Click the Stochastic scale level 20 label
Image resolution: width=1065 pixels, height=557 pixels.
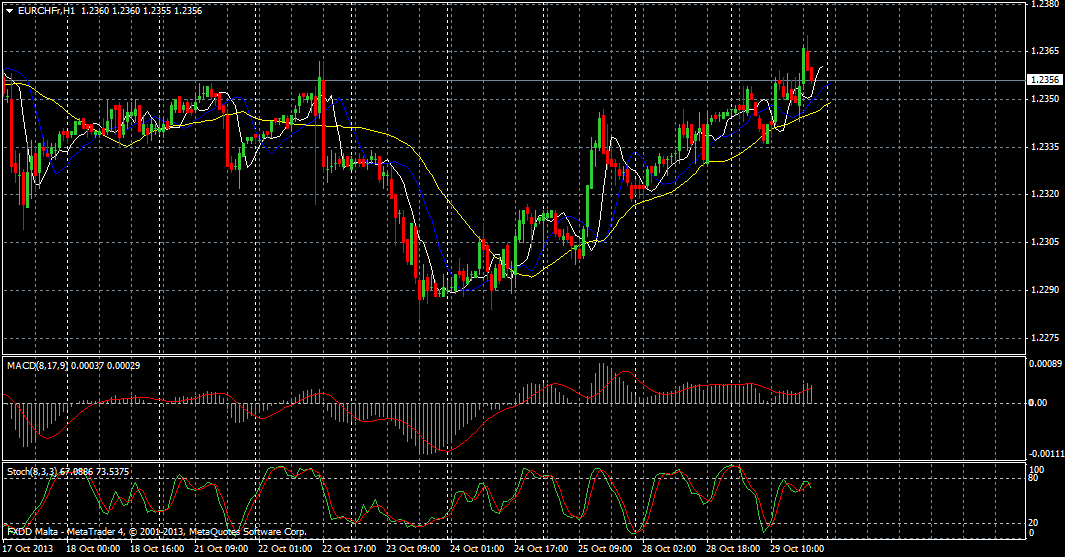(1036, 522)
